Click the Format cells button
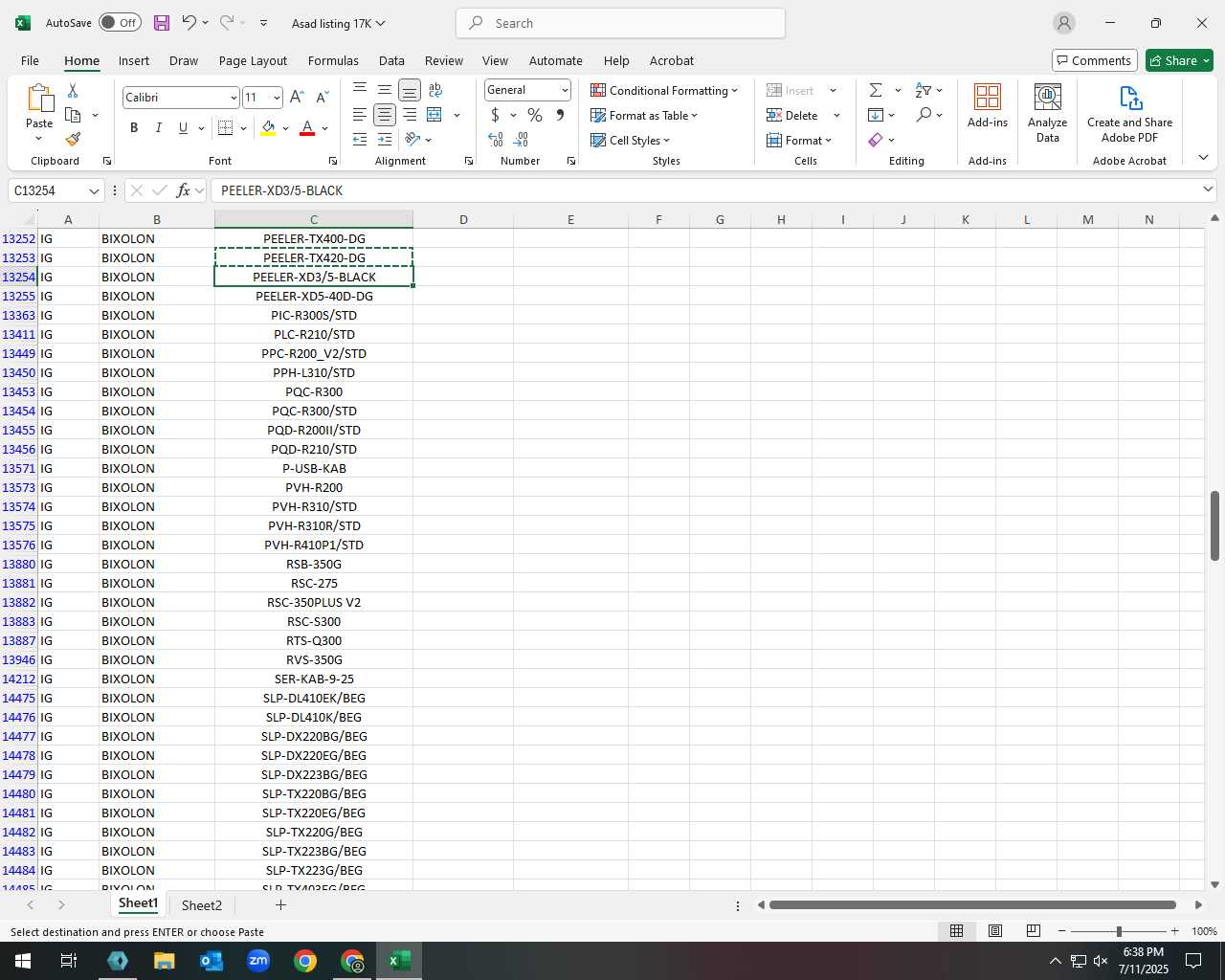Screen dimensions: 1225x980 click(798, 140)
